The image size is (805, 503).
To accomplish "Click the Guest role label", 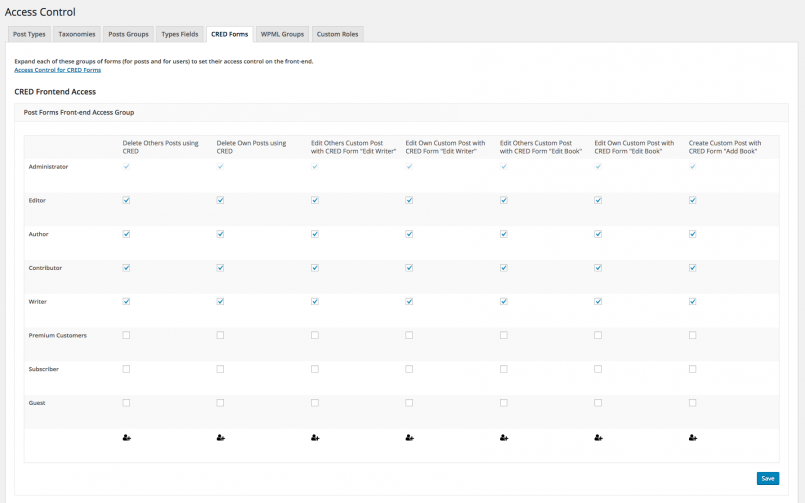I will [37, 403].
